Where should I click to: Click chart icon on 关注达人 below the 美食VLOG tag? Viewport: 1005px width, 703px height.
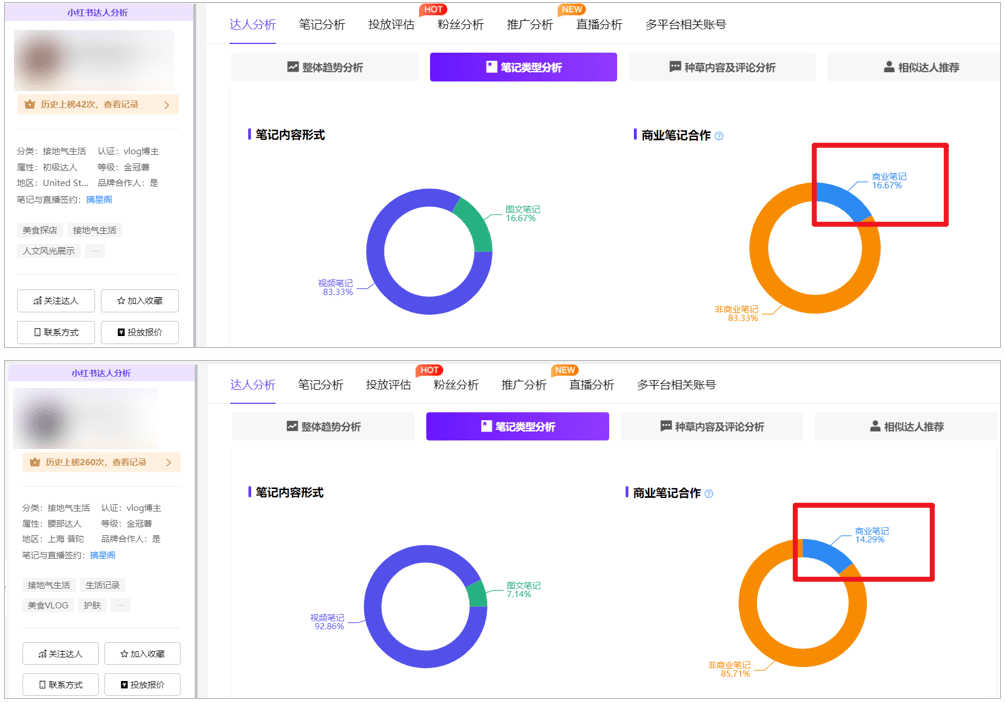click(41, 654)
